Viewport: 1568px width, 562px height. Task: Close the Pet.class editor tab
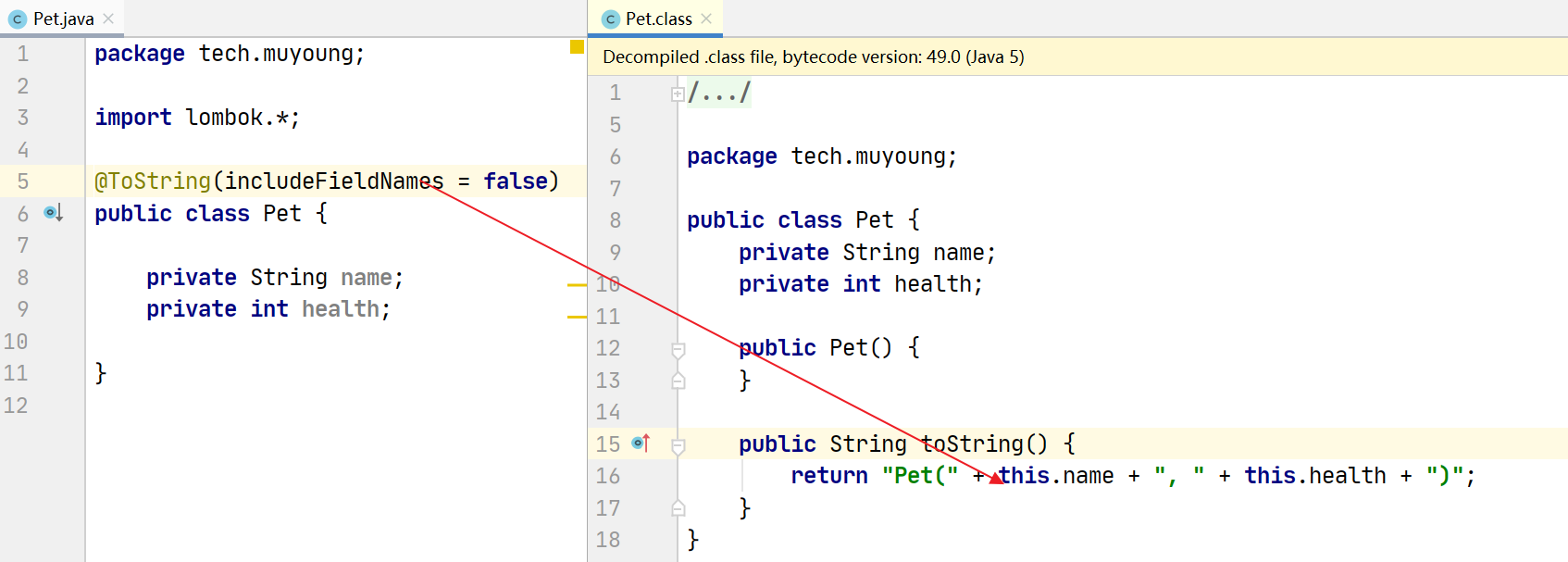(x=706, y=19)
